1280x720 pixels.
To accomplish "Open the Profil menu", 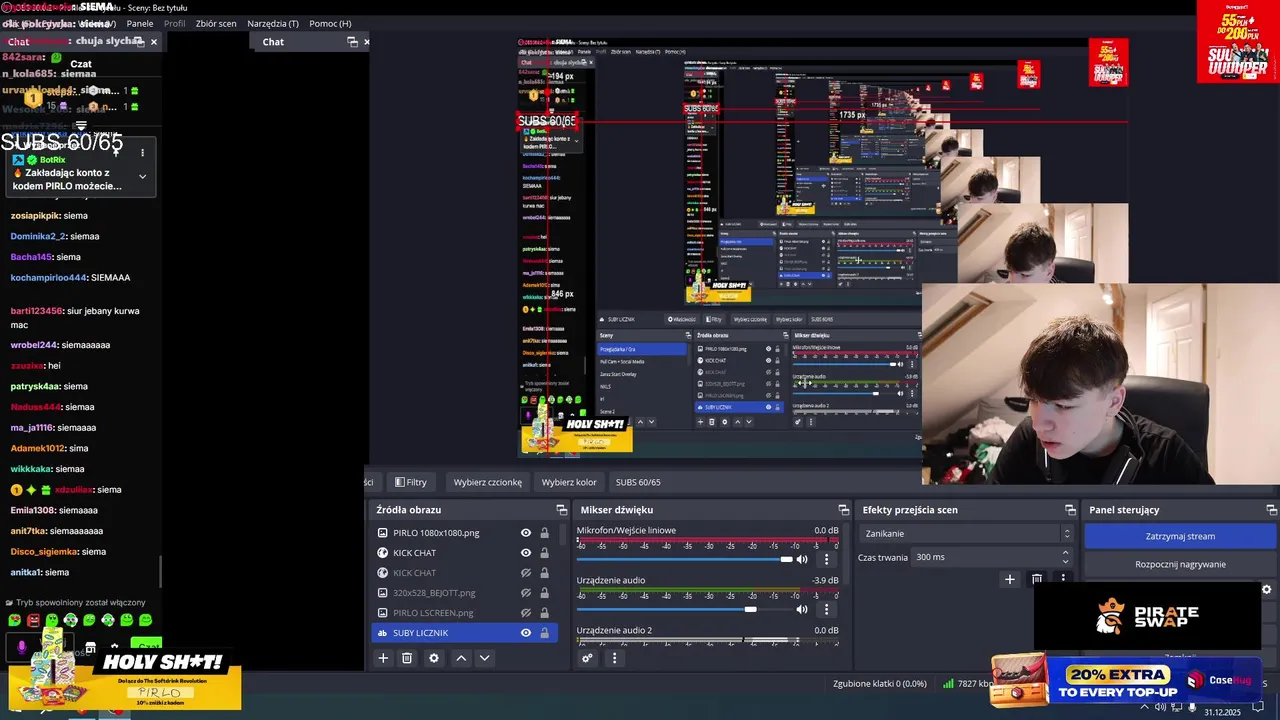I will tap(175, 23).
